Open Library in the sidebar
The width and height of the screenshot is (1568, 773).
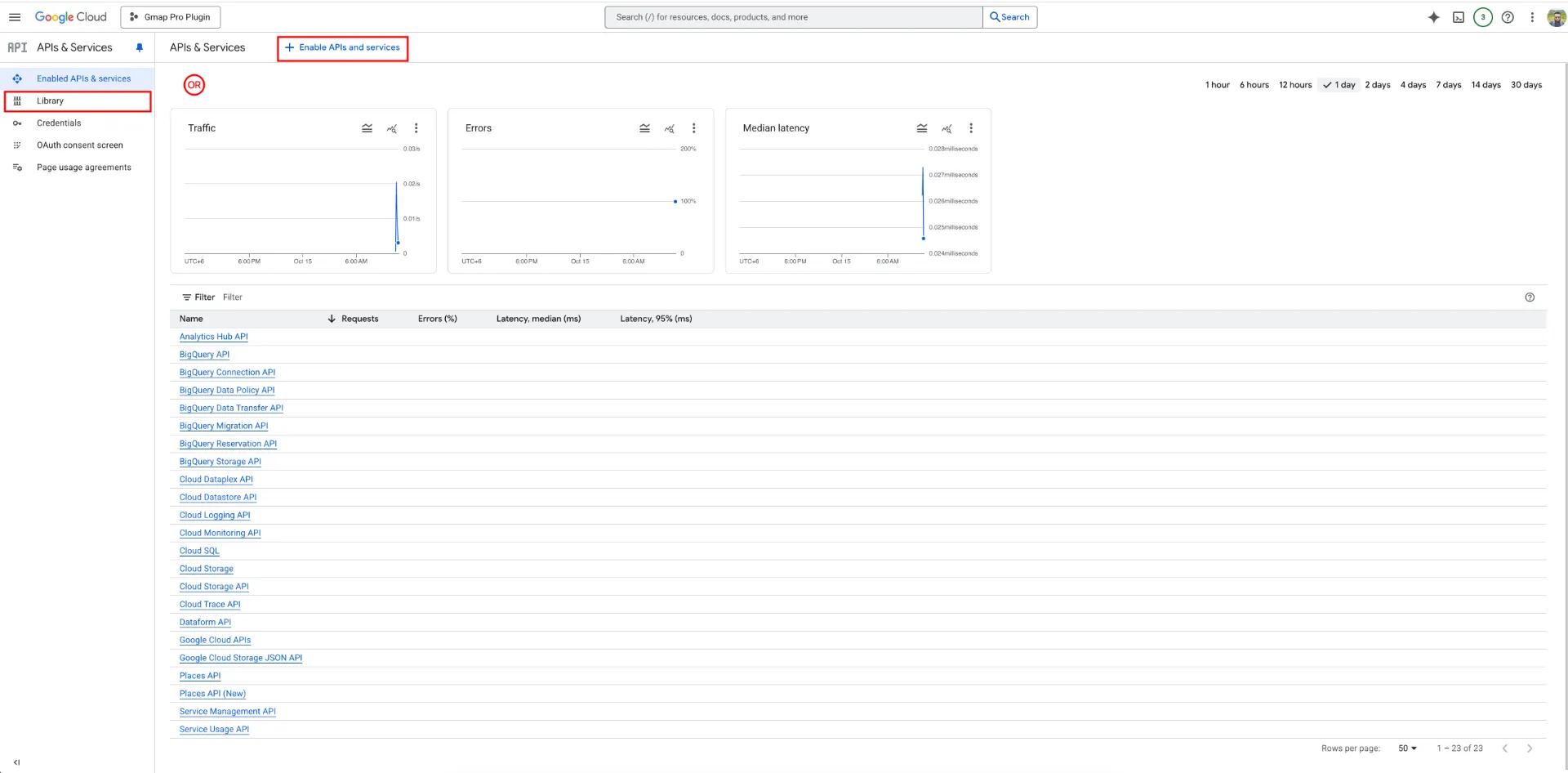(x=77, y=101)
